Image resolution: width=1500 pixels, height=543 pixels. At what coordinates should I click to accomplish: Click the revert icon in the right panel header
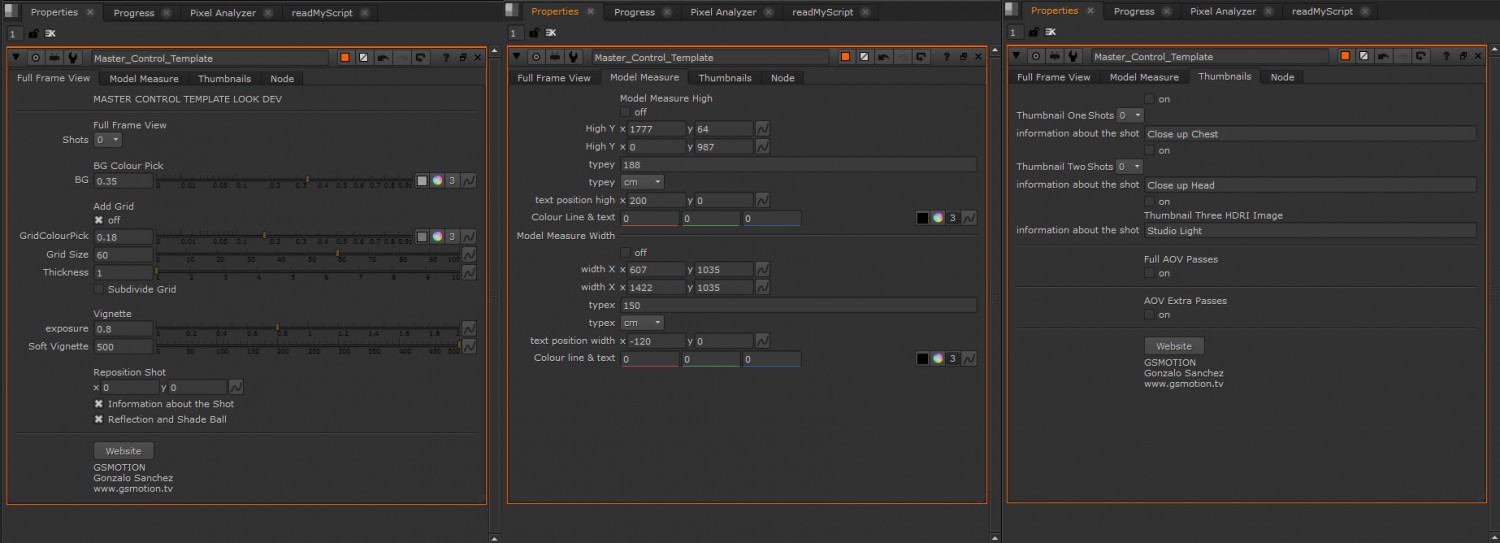click(x=1421, y=57)
